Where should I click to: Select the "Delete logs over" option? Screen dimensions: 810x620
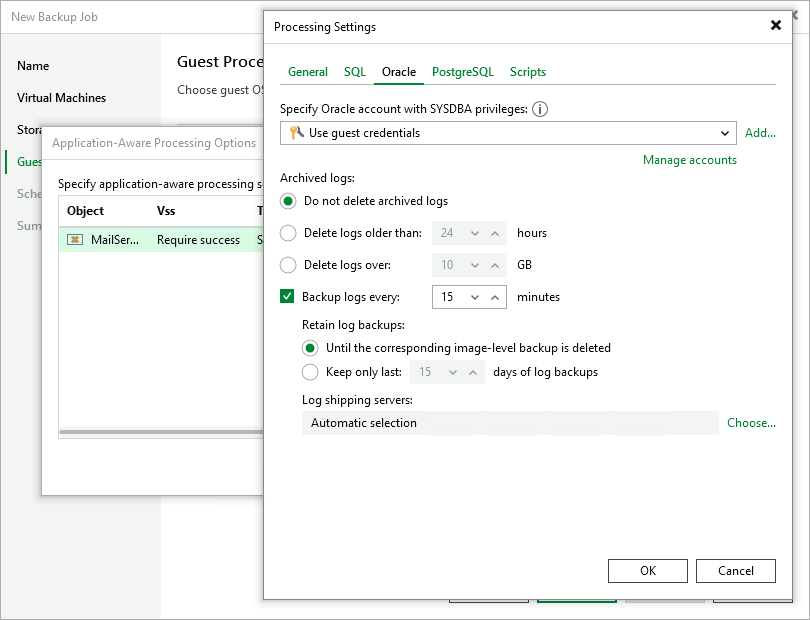(289, 265)
